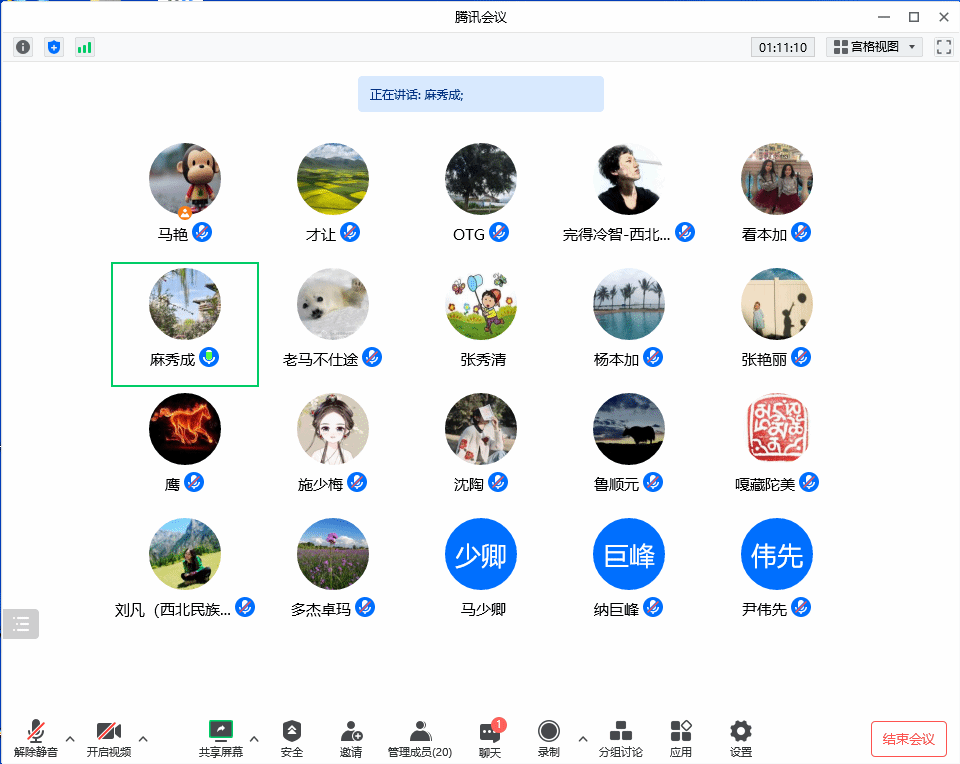
Task: Open the Share Screen (共享屏幕) tool
Action: pos(220,738)
